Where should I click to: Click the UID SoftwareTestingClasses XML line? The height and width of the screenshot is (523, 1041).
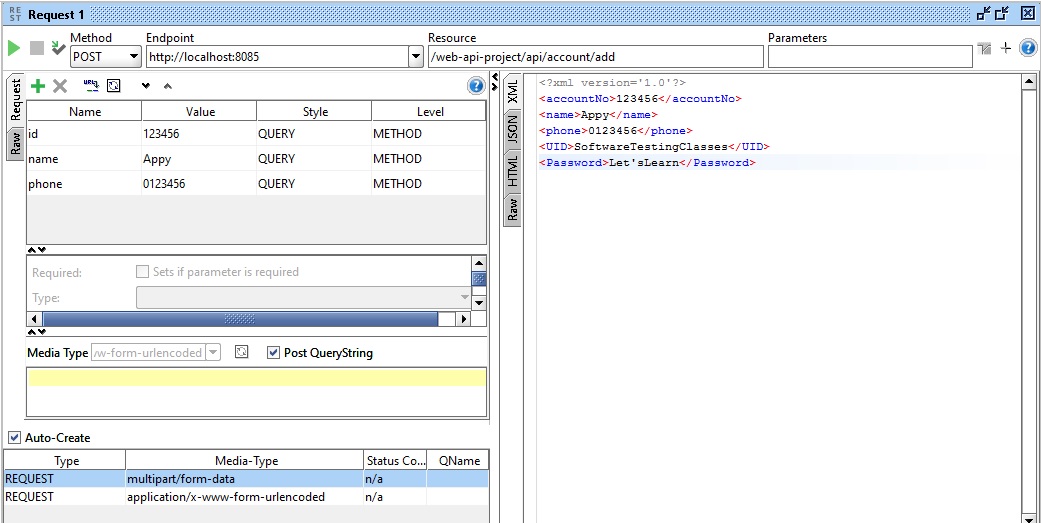coord(655,147)
